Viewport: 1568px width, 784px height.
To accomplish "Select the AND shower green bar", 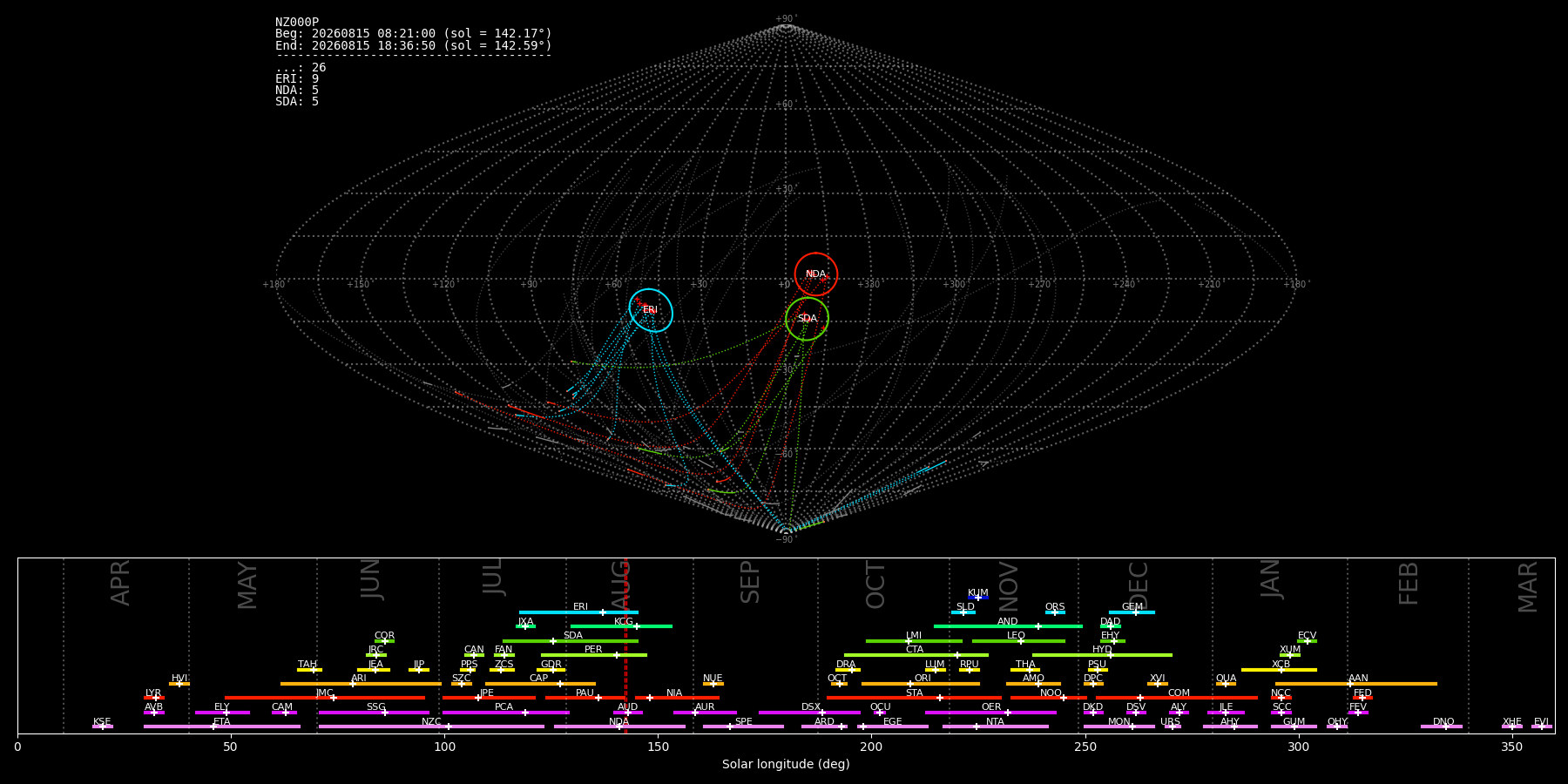I will pos(1008,626).
